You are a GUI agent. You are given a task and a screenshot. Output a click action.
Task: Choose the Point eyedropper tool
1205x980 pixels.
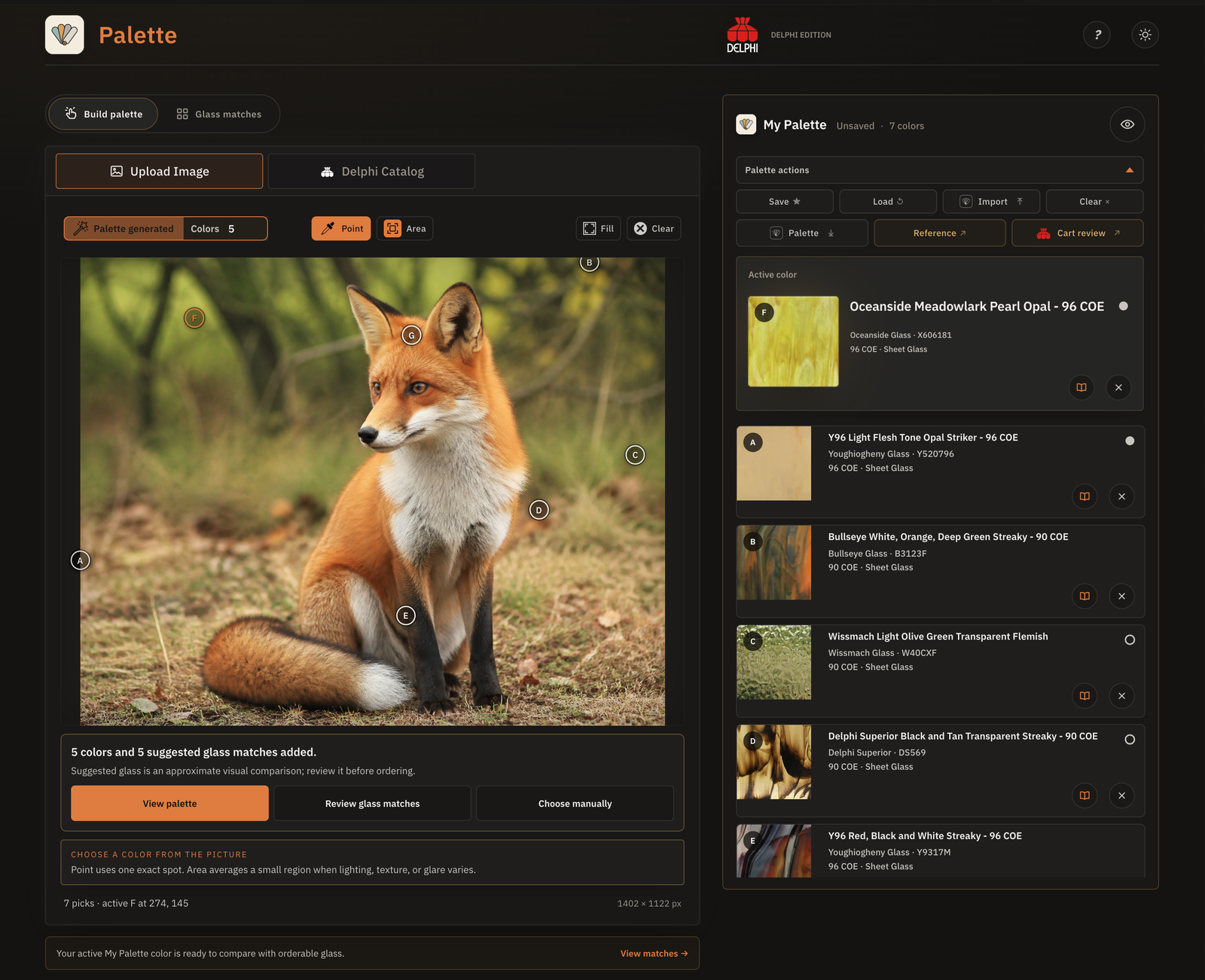click(341, 228)
